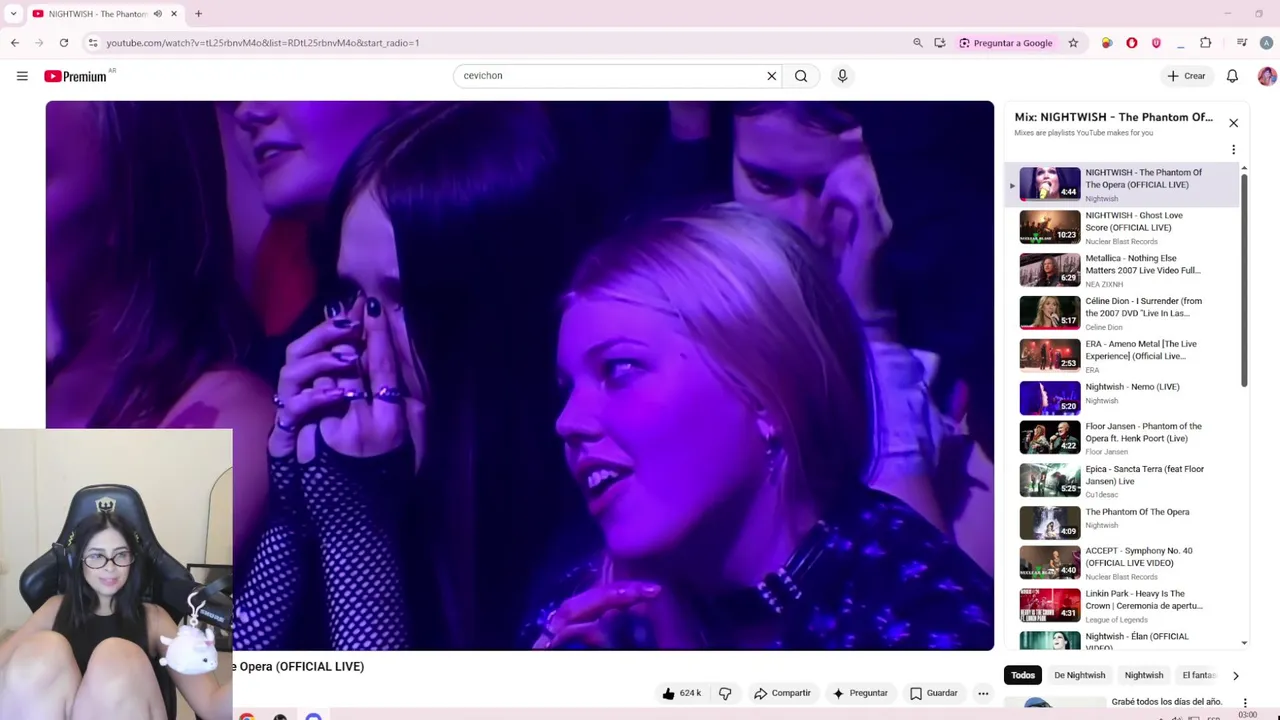Start voice search with the microphone icon
Viewport: 1280px width, 720px height.
pos(842,76)
